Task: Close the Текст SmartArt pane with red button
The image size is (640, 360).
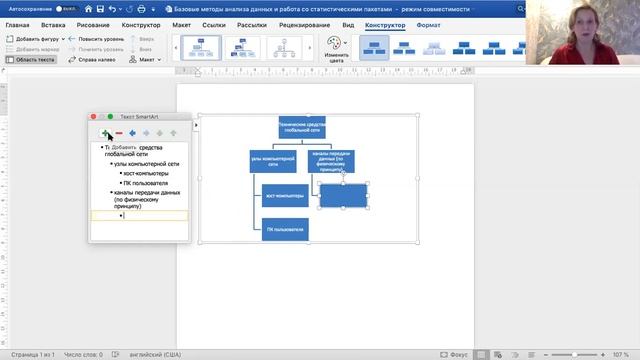Action: 93,117
